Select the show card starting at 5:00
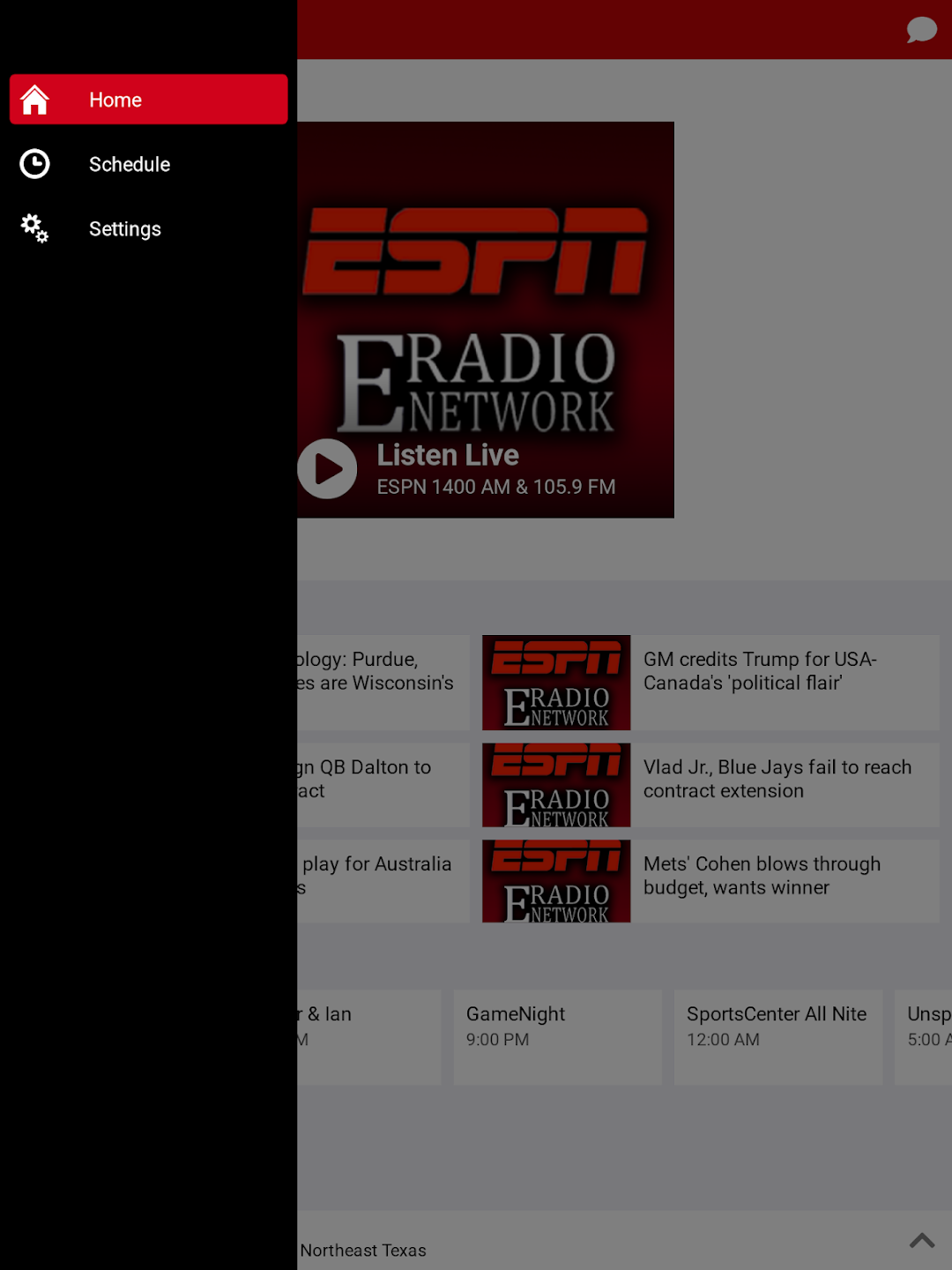This screenshot has height=1270, width=952. 923,1037
